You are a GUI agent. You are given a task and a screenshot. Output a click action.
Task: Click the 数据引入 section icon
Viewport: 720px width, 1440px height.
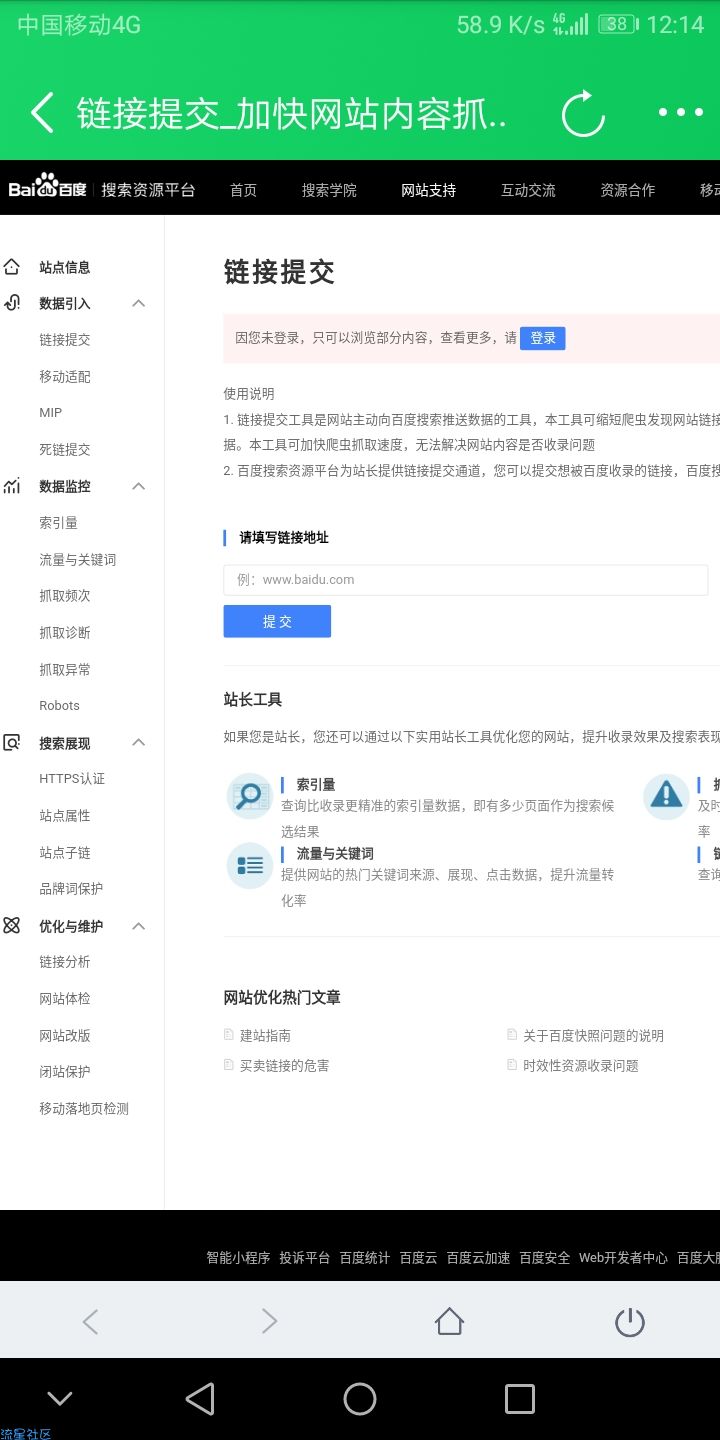click(x=12, y=303)
